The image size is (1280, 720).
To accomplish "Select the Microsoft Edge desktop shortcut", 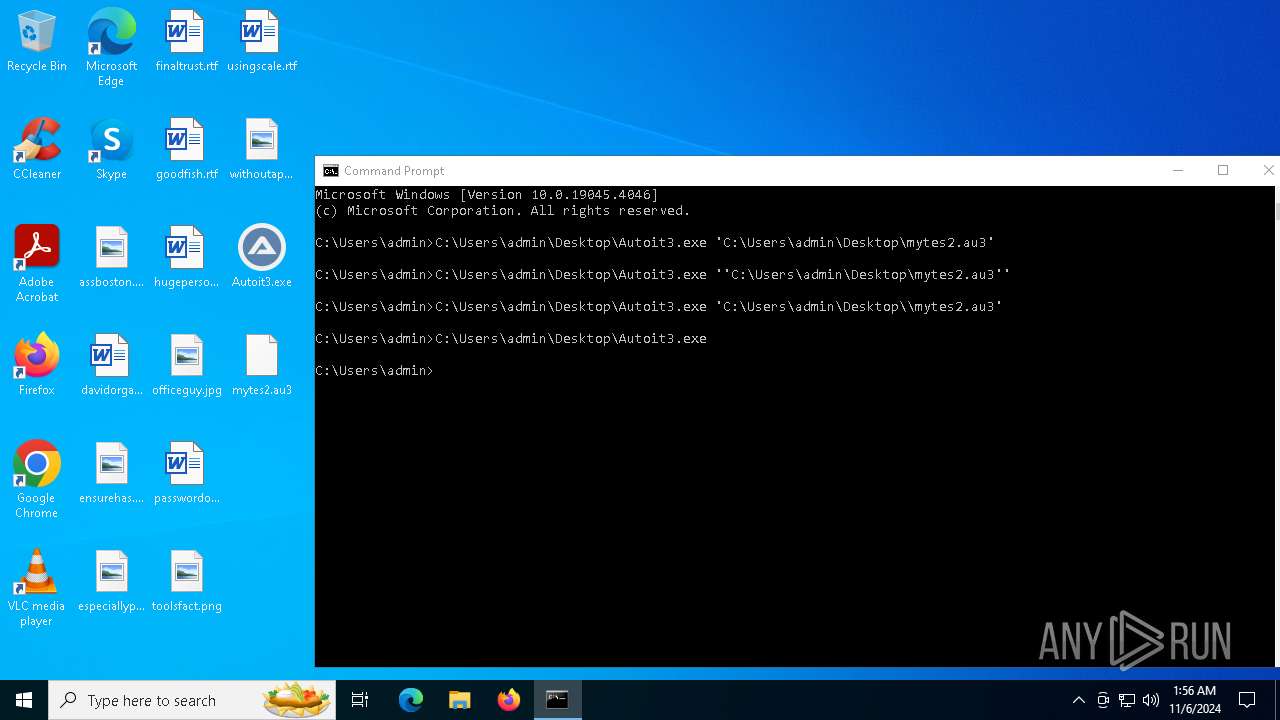I will pos(111,48).
